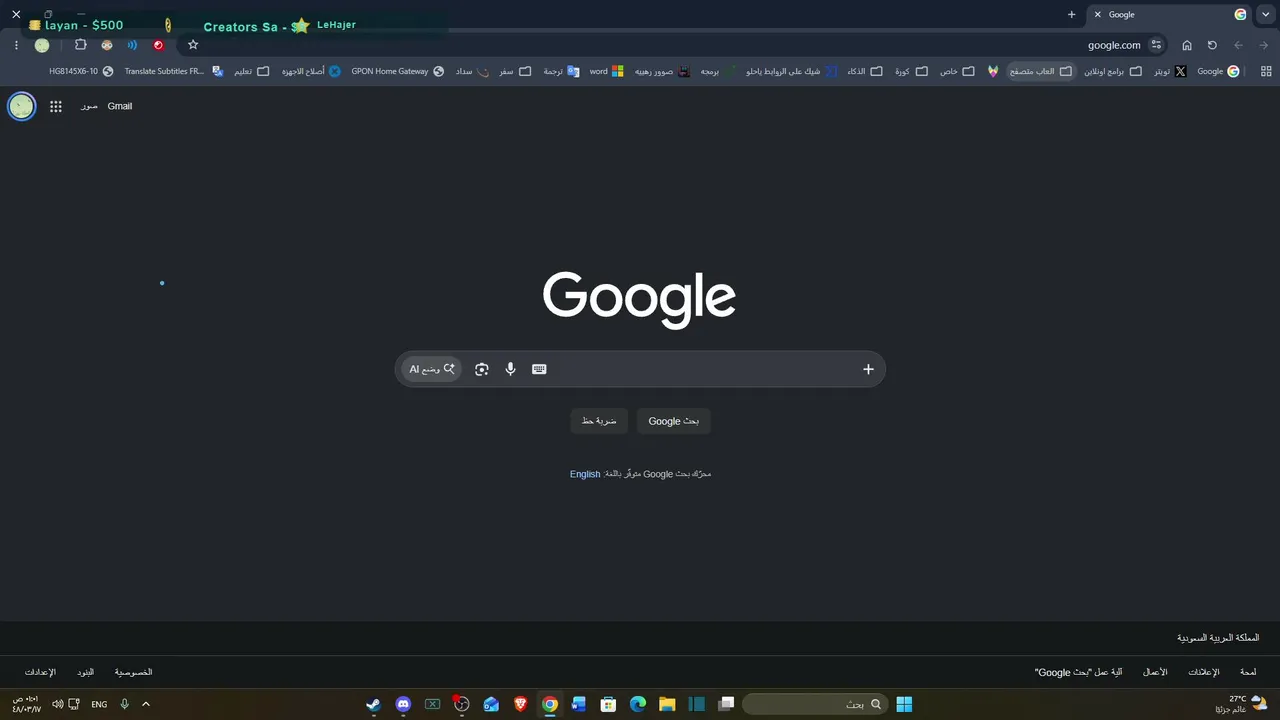Search by image with Google Lens

pyautogui.click(x=482, y=369)
